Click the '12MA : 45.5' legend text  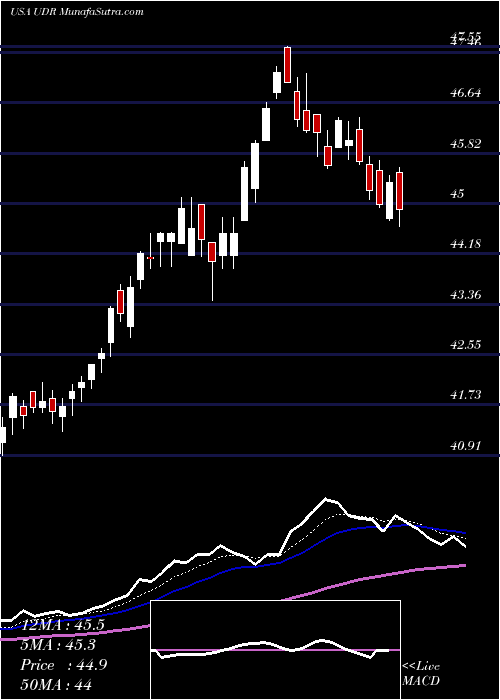[62, 625]
